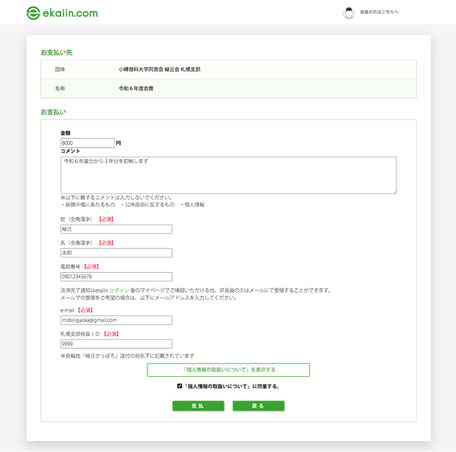The height and width of the screenshot is (452, 456).
Task: Click the phone number field 09012345678
Action: [116, 277]
